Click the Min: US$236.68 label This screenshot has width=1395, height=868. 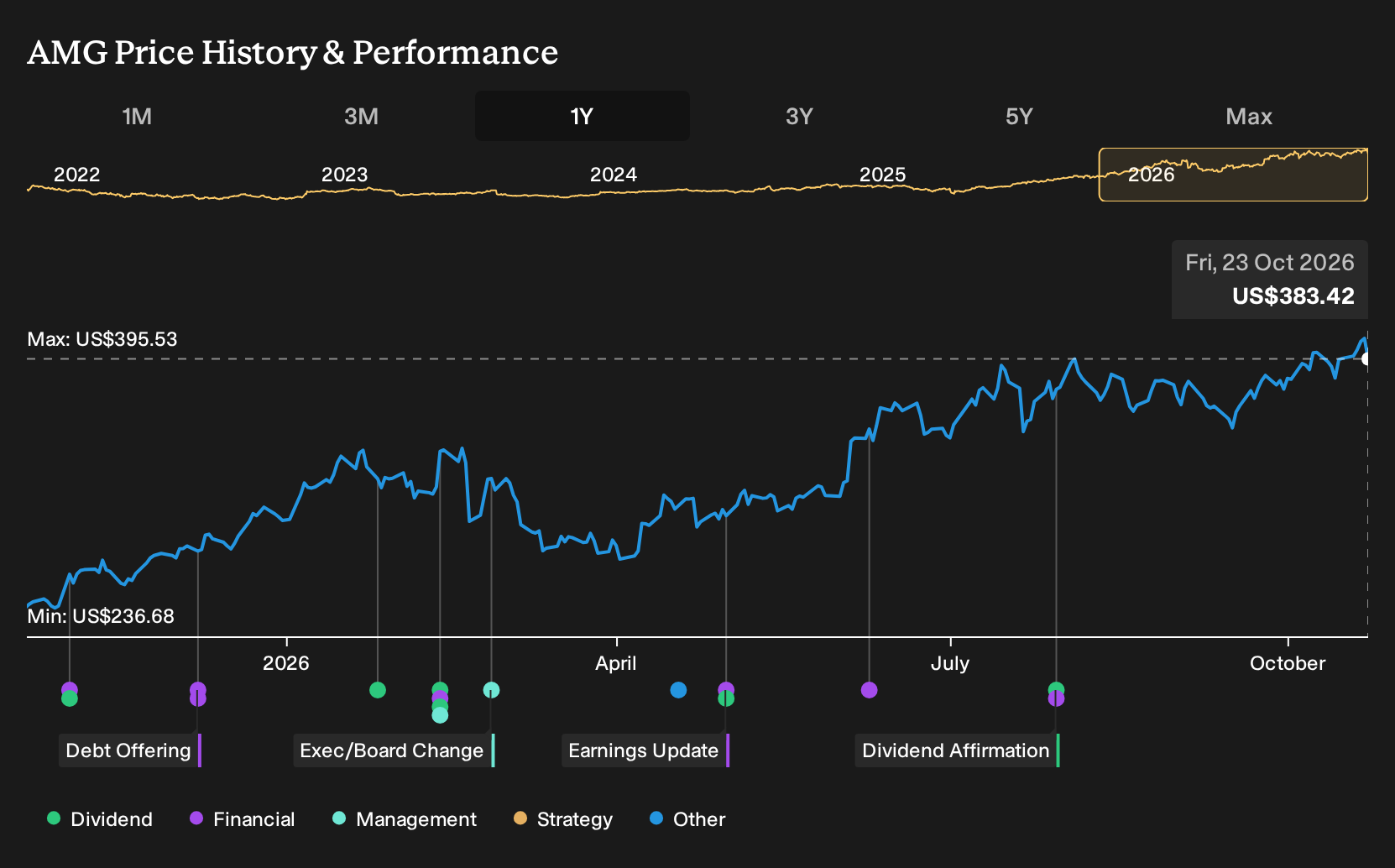[101, 616]
